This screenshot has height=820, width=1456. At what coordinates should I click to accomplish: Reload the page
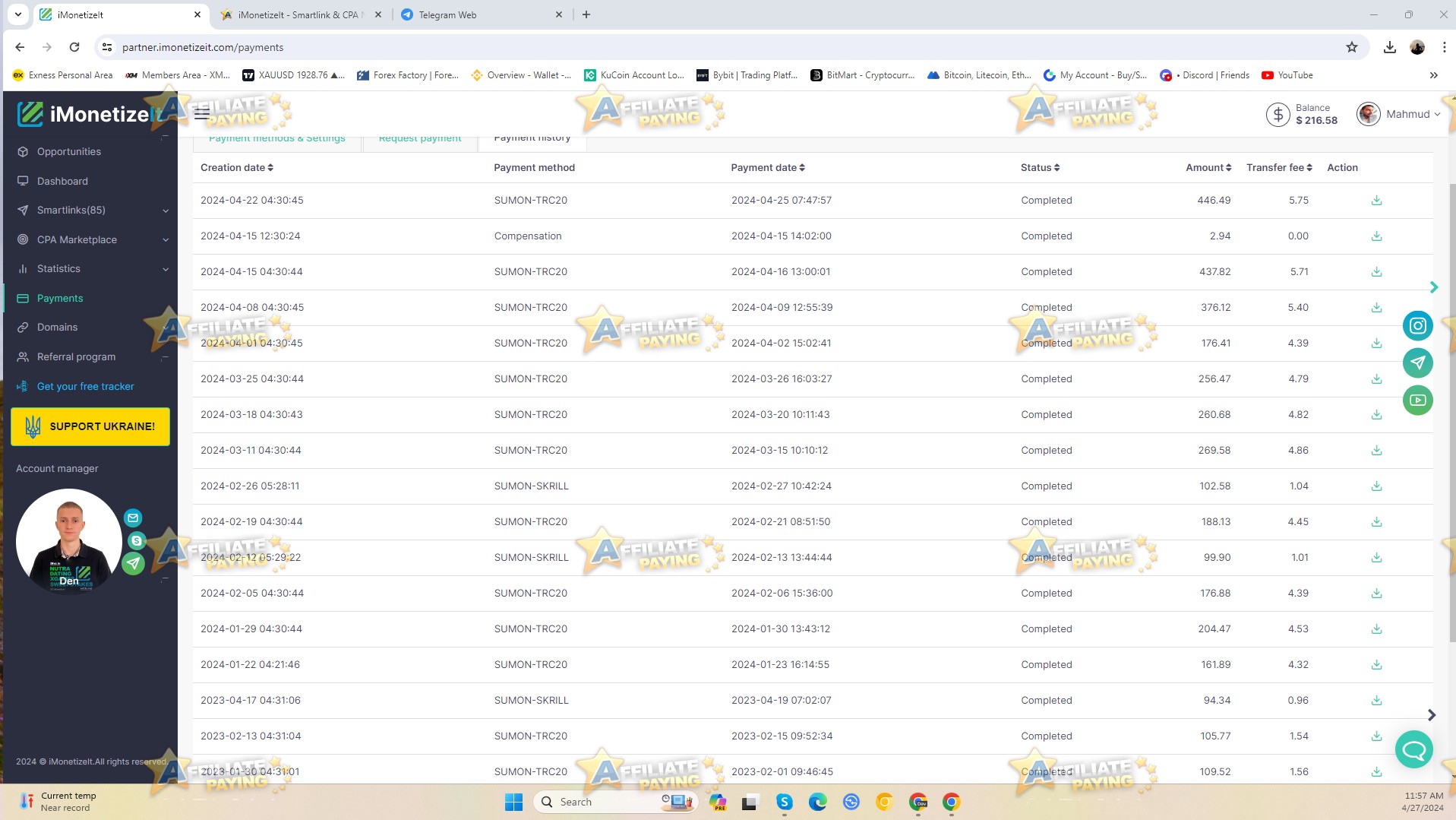pos(74,47)
